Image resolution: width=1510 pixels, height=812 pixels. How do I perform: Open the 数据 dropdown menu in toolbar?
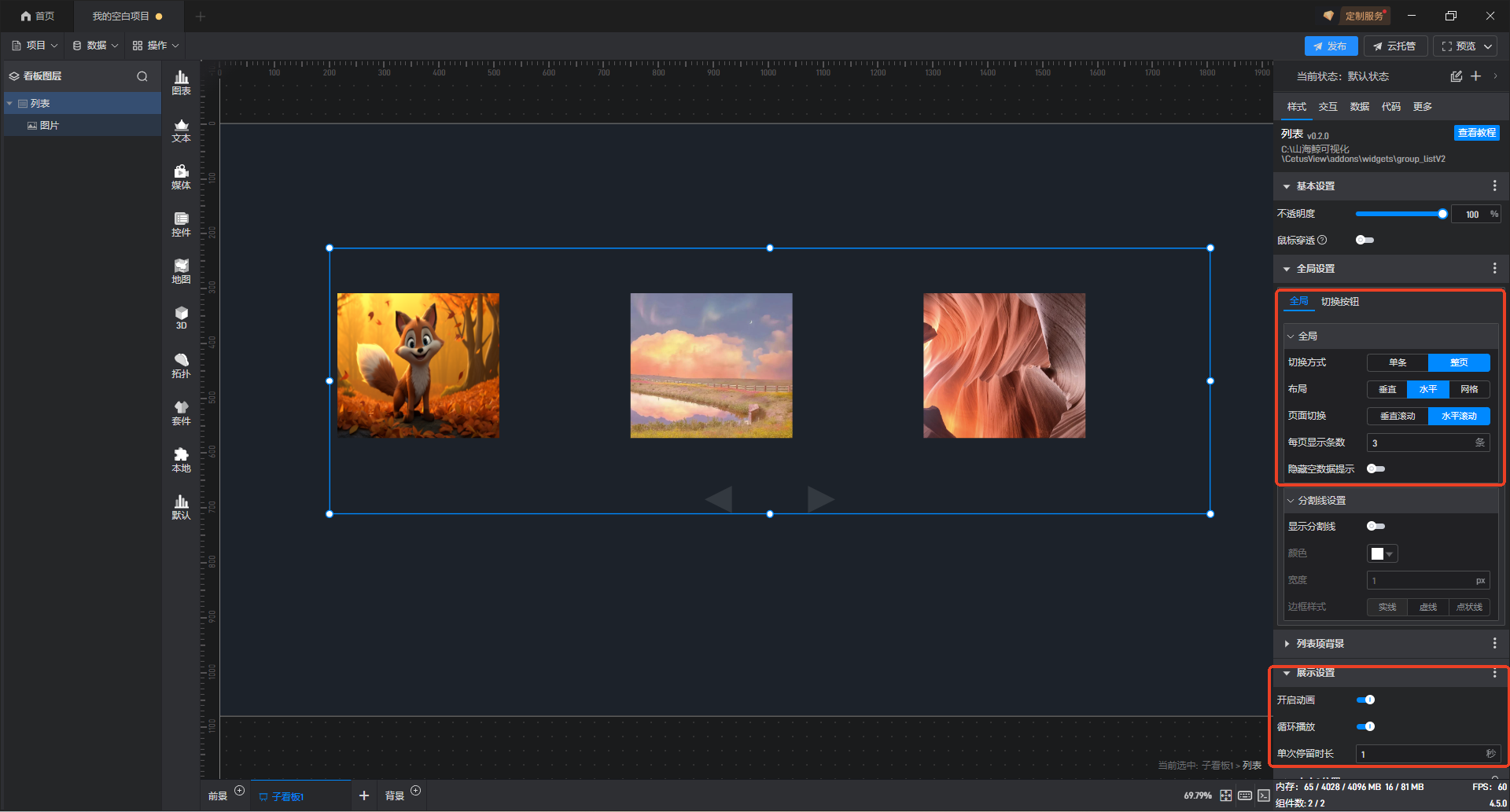click(x=95, y=46)
